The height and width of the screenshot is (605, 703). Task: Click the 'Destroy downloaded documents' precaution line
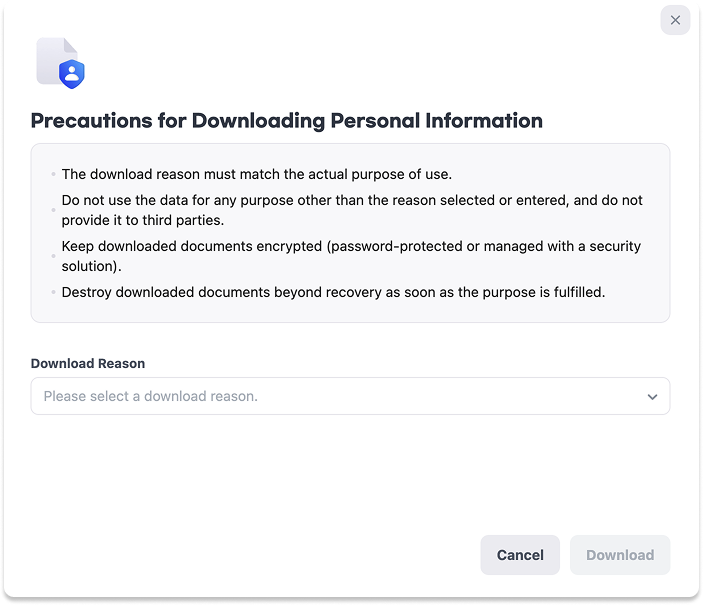pos(333,292)
